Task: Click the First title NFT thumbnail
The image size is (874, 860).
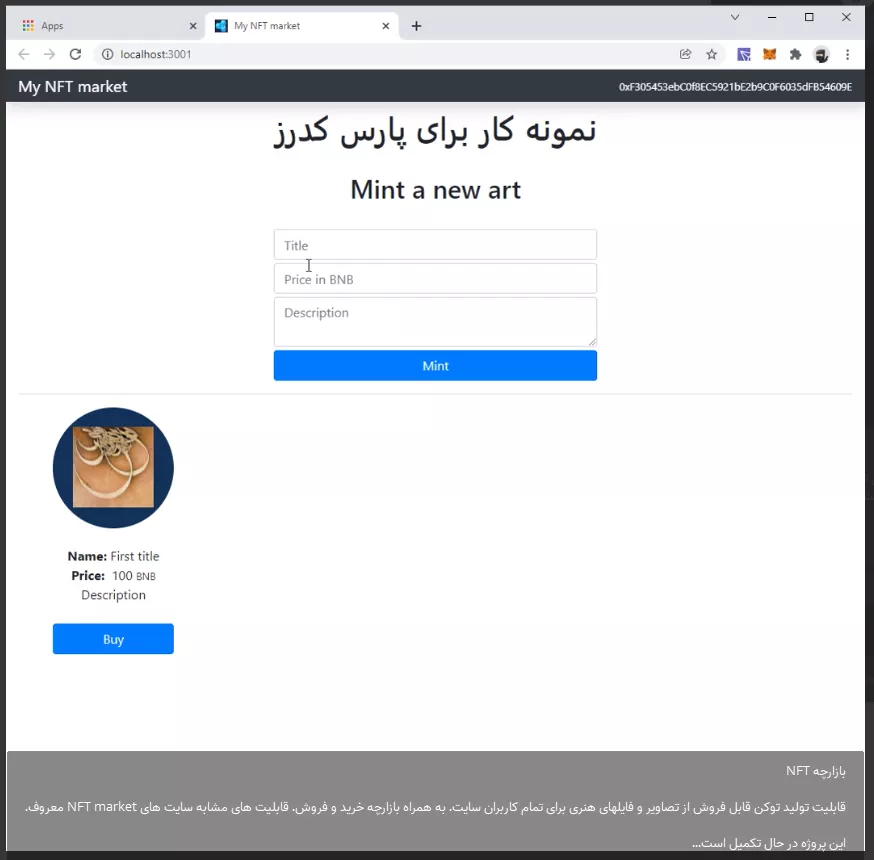Action: pos(113,468)
